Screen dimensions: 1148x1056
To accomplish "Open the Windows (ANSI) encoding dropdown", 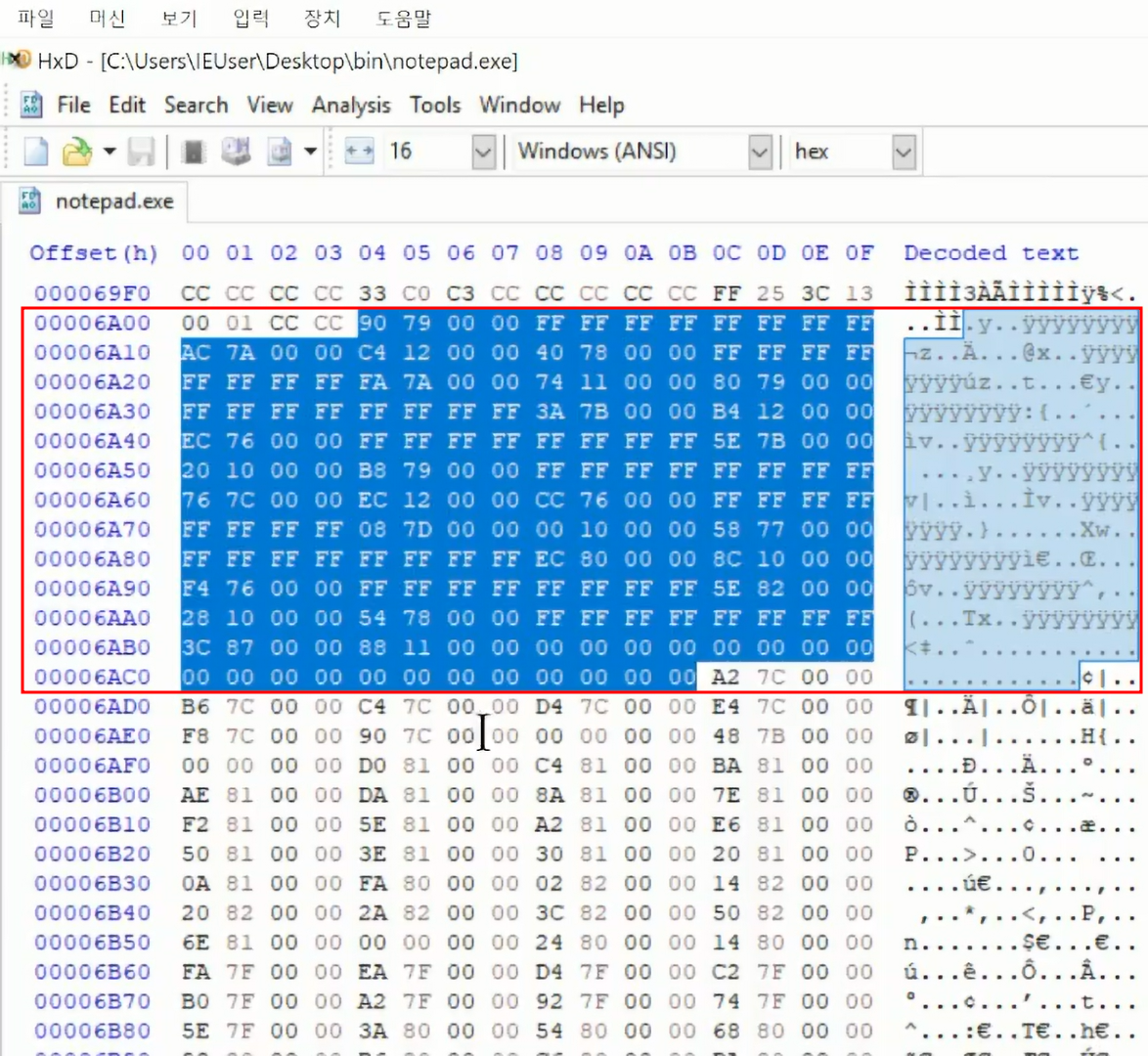I will point(760,153).
